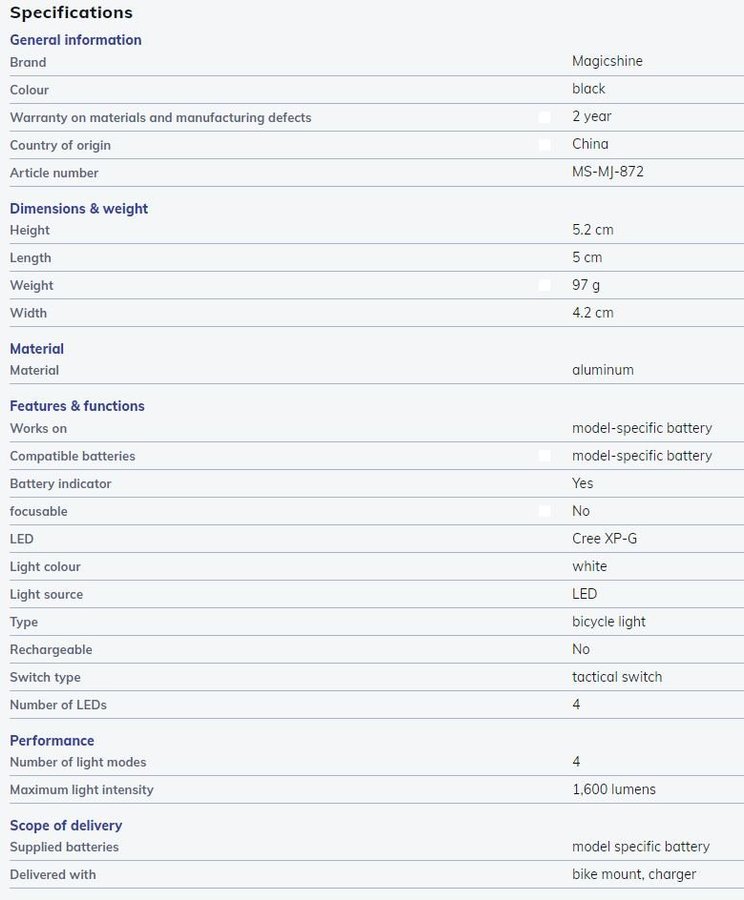Click the info icon in the focusable row
This screenshot has width=744, height=900.
point(544,511)
